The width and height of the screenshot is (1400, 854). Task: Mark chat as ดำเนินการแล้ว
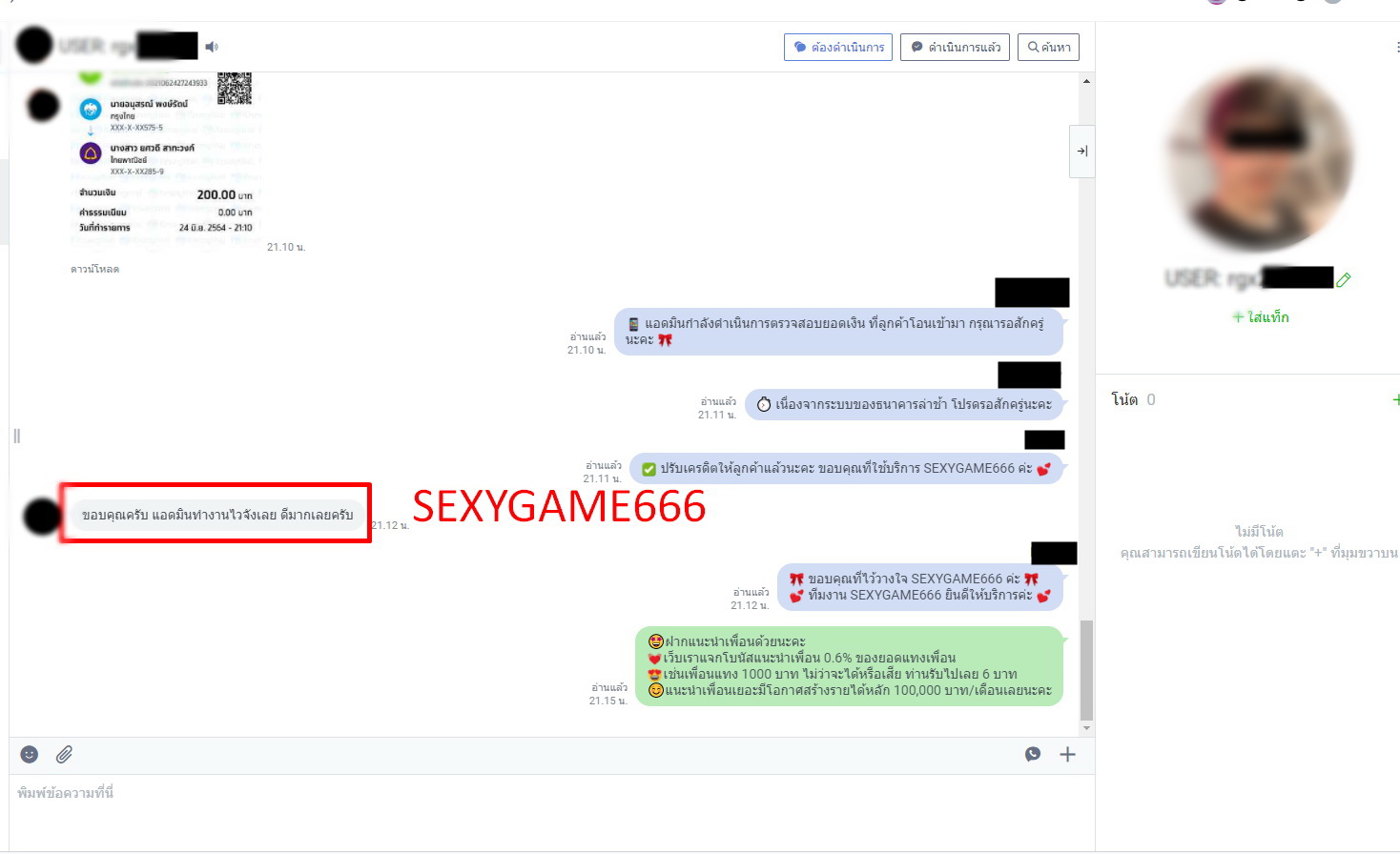(x=955, y=47)
